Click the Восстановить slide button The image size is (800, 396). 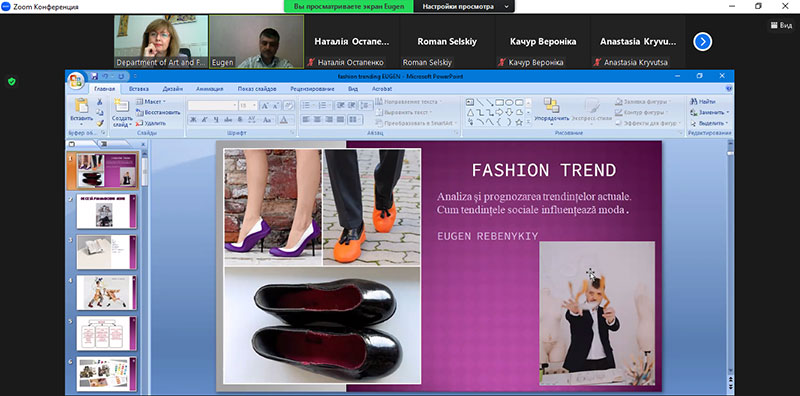tap(158, 112)
